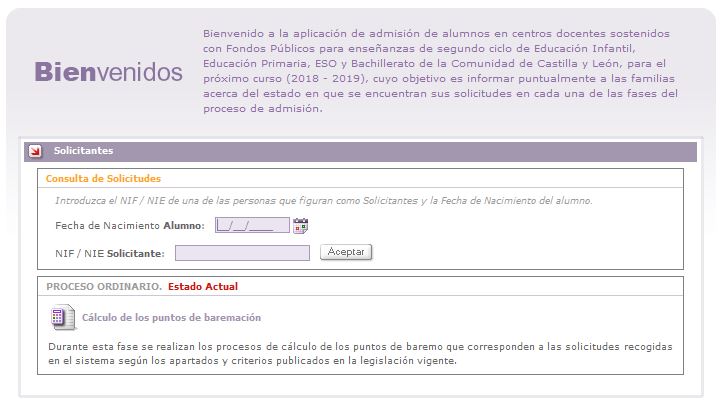The image size is (726, 411).
Task: Collapse the Solicitantes section arrow icon
Action: [35, 151]
